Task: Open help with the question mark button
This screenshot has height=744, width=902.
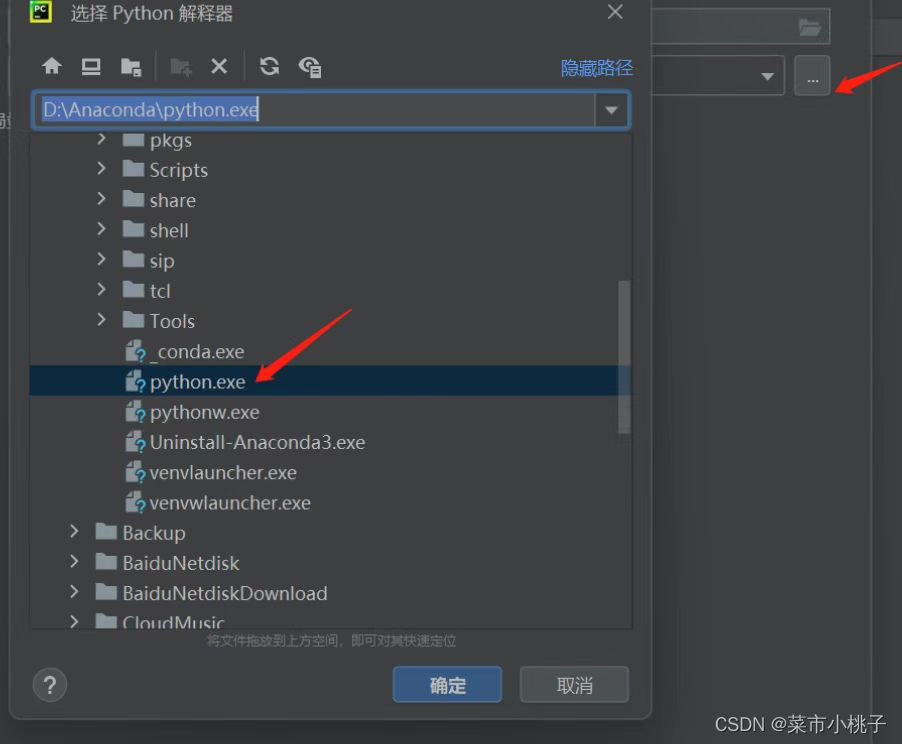Action: click(50, 685)
